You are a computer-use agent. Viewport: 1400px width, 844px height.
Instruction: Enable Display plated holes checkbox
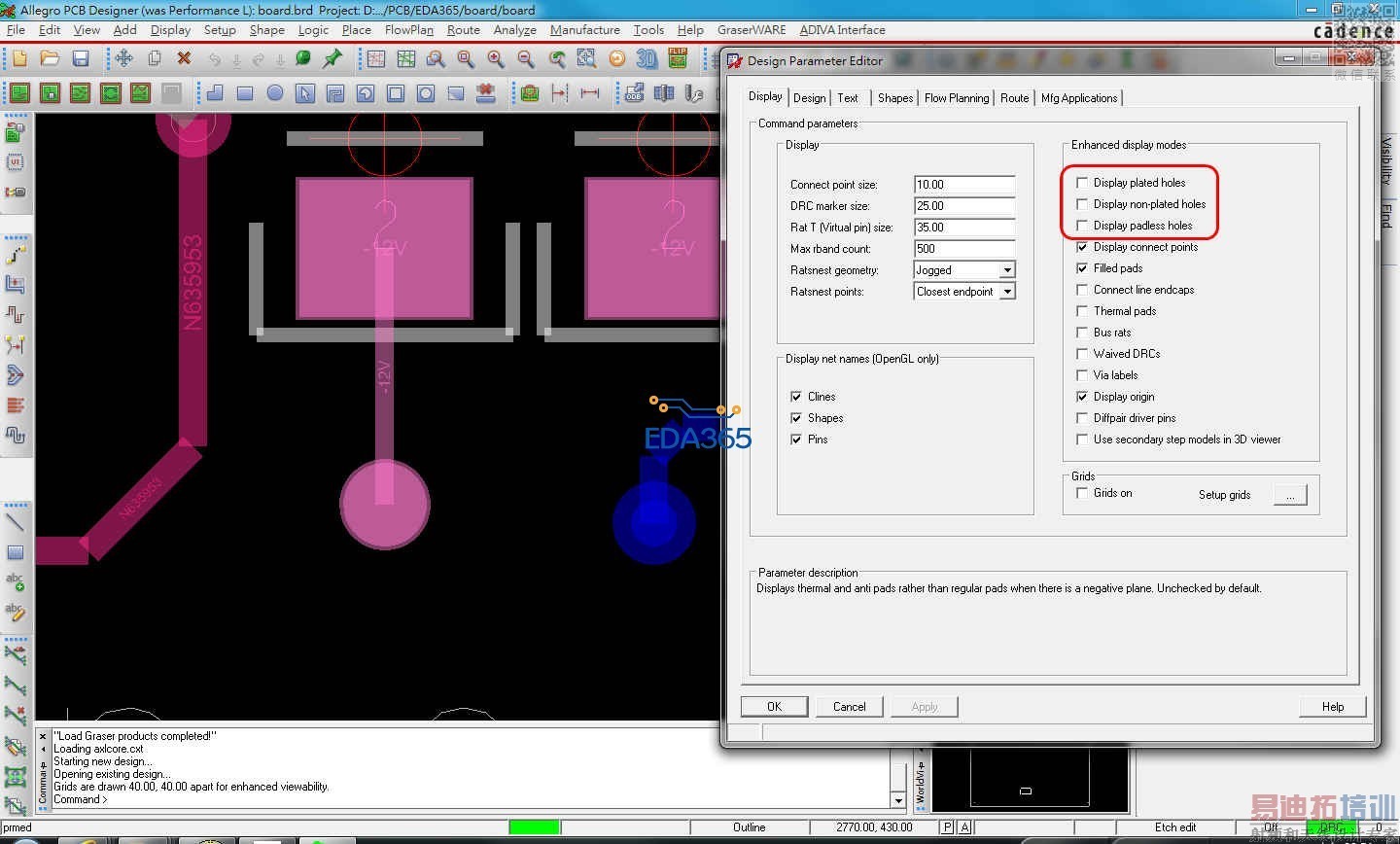pos(1082,183)
